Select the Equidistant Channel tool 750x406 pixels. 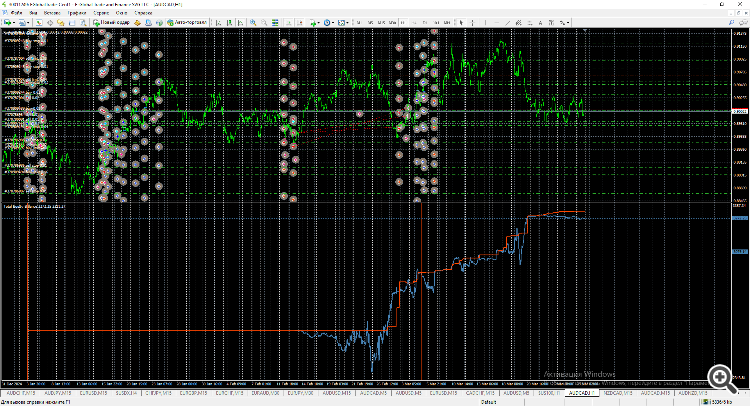(519, 22)
